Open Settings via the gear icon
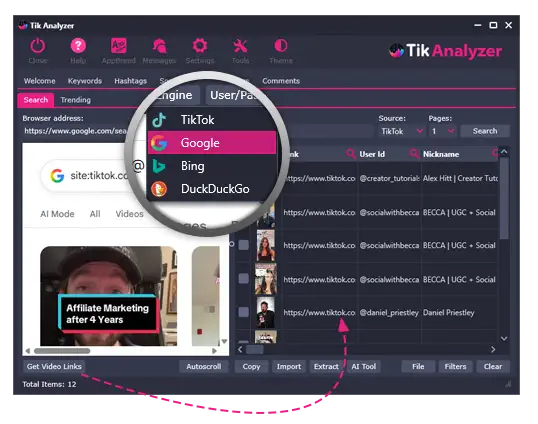Viewport: 538px width, 424px height. pos(200,46)
